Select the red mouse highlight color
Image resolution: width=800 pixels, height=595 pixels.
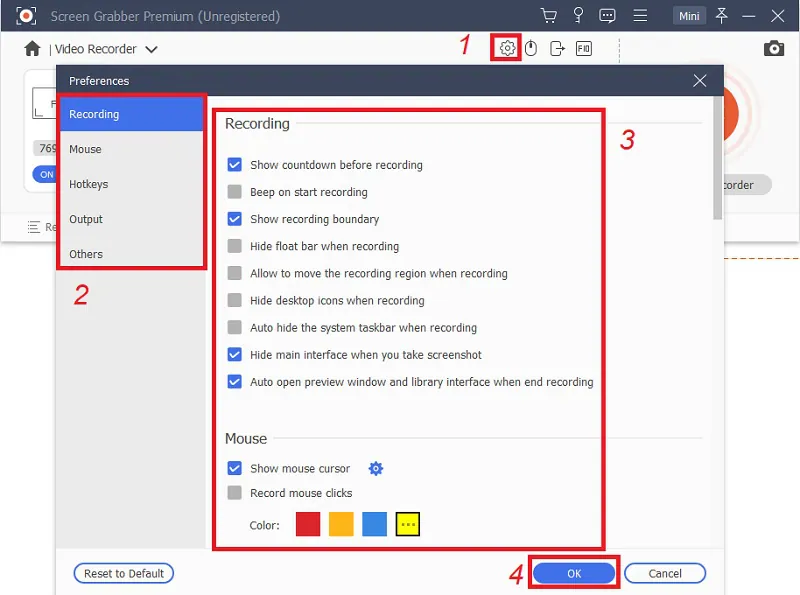(x=307, y=523)
